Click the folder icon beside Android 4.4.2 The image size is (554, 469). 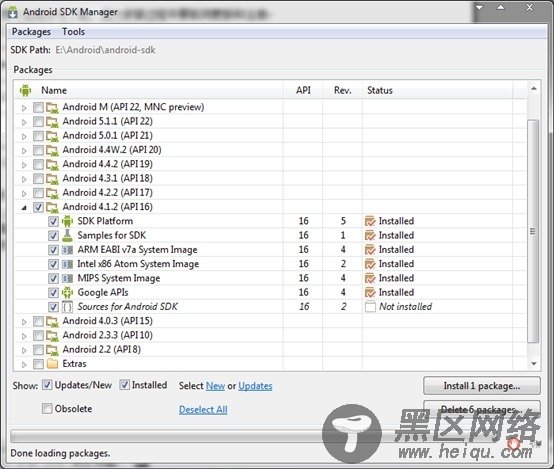click(52, 165)
